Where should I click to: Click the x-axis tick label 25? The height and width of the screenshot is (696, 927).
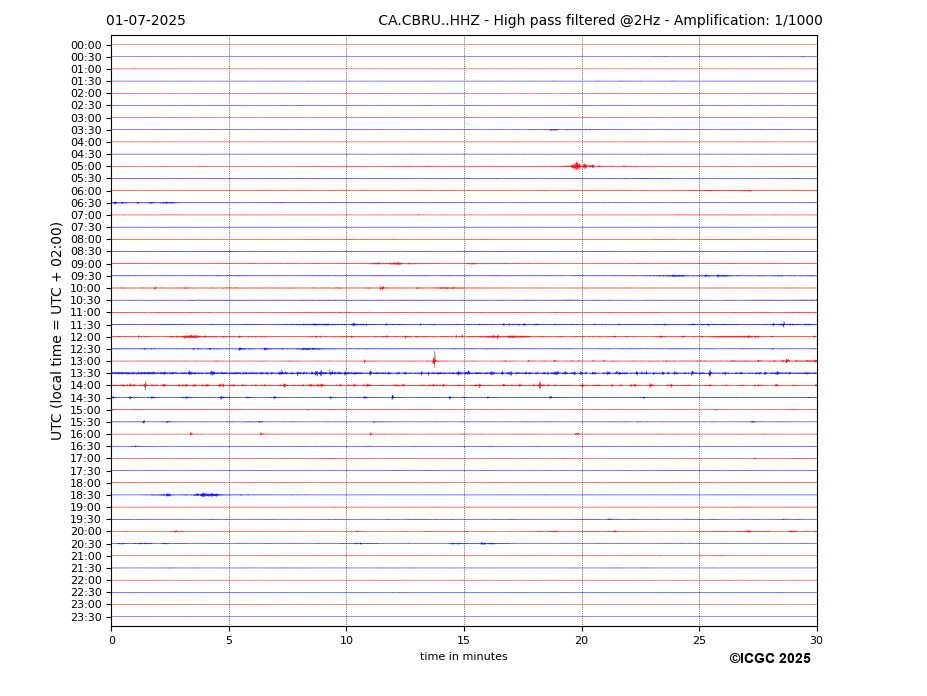tap(699, 640)
